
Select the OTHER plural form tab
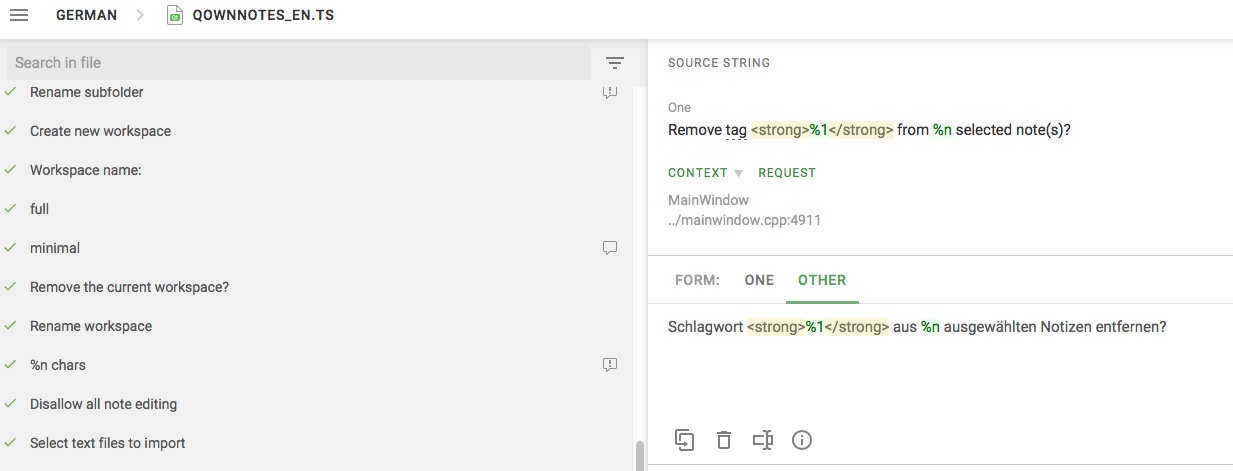[822, 280]
